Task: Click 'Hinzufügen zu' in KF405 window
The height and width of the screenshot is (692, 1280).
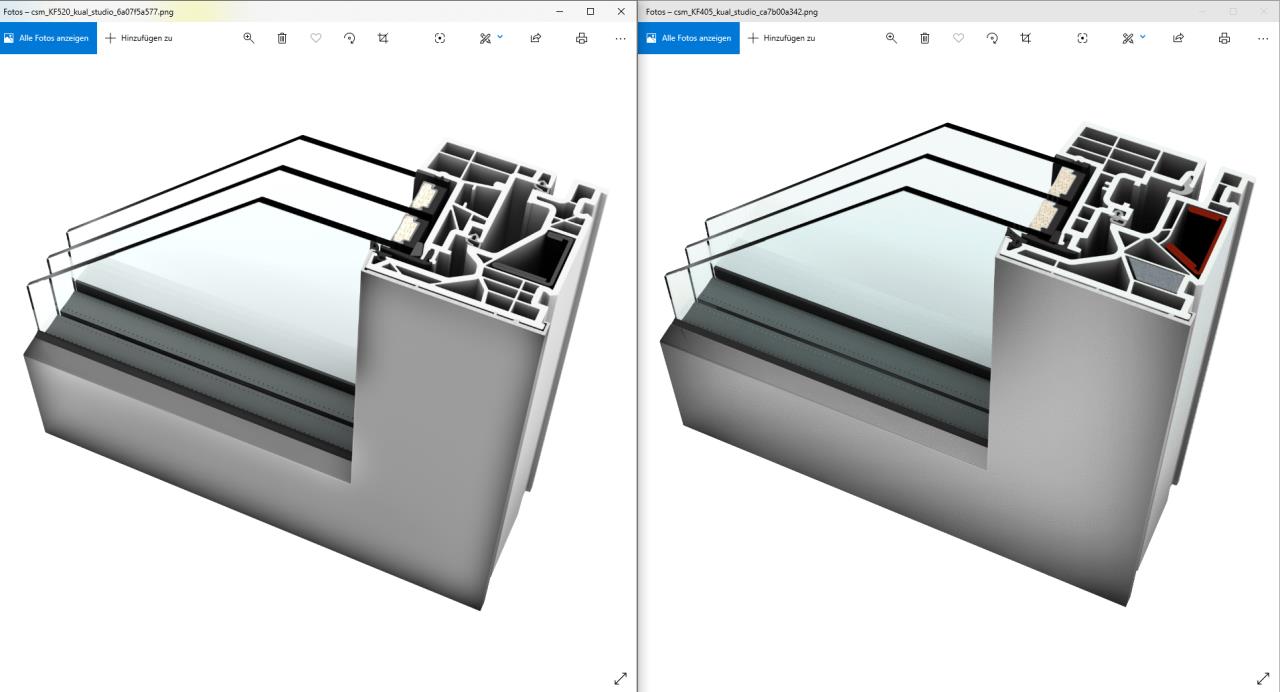Action: pyautogui.click(x=782, y=38)
